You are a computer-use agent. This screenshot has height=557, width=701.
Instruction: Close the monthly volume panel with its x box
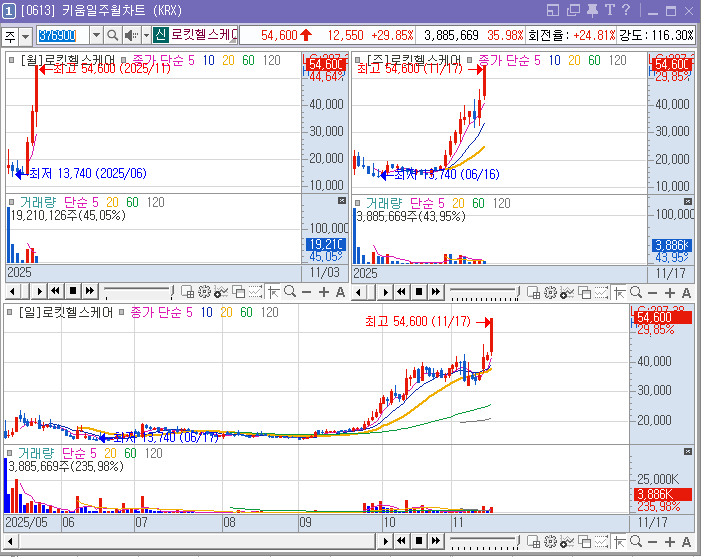[342, 201]
